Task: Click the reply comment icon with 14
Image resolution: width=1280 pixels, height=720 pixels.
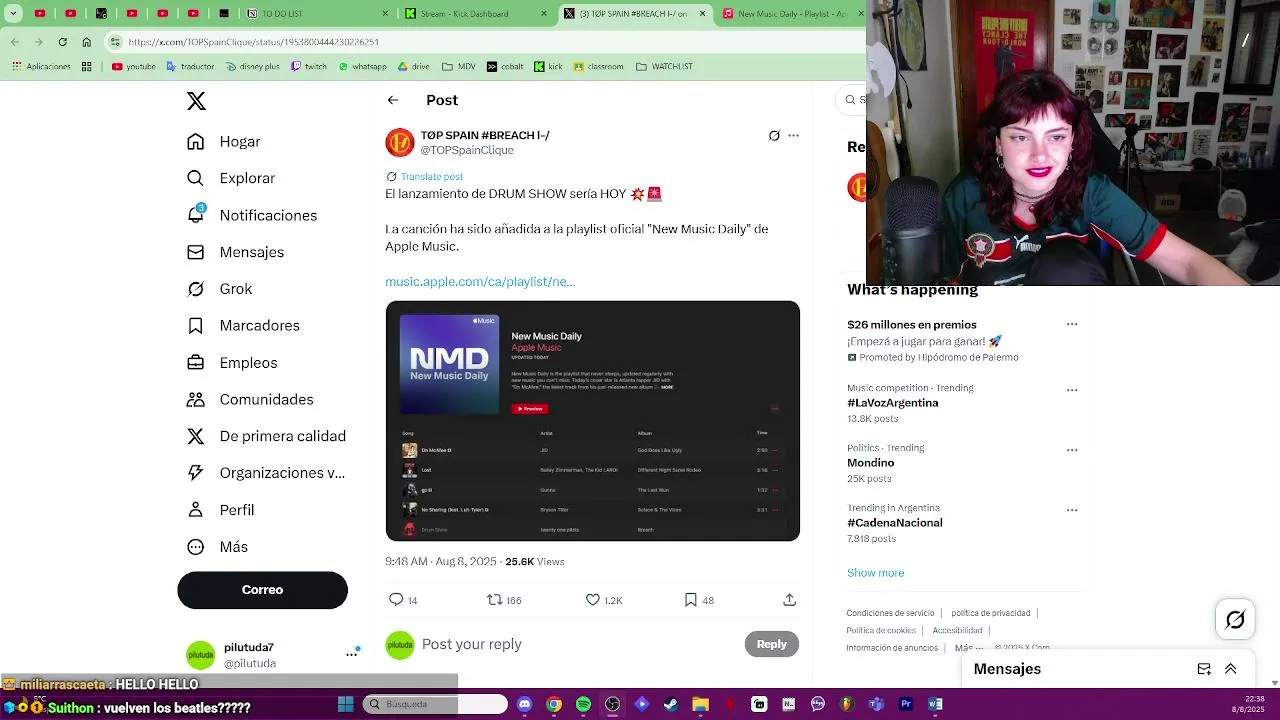Action: (x=396, y=600)
